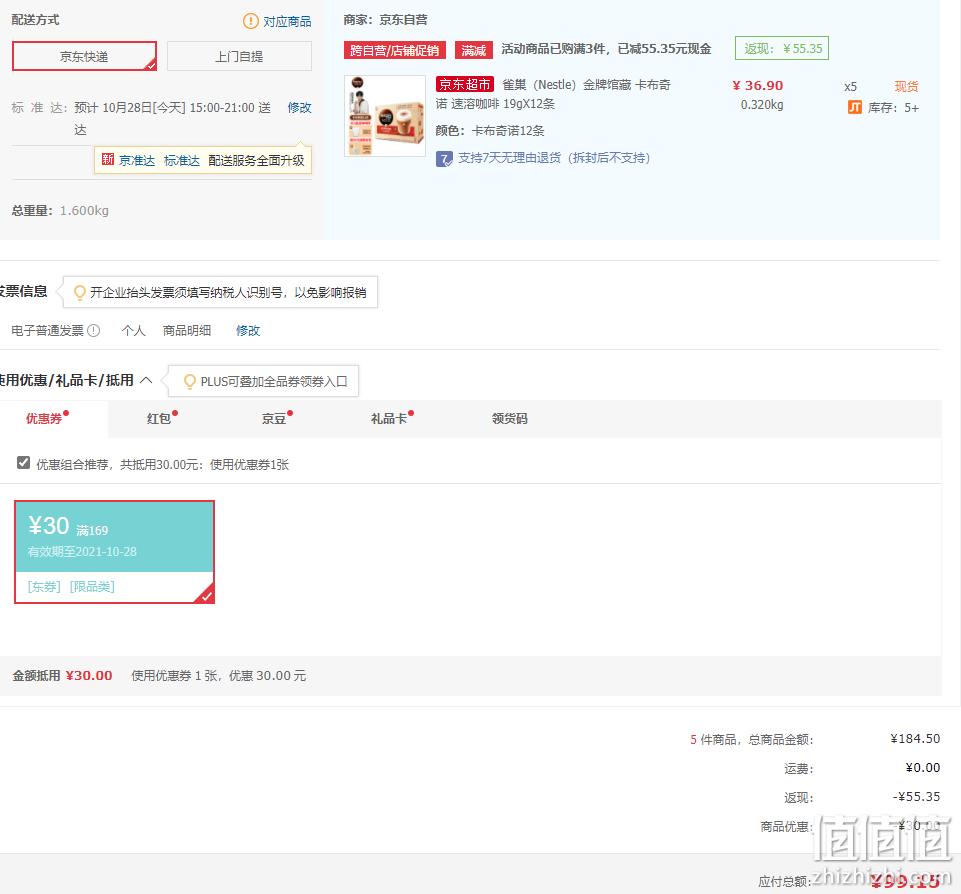Click the info icon beside 电子普通发票
This screenshot has height=894, width=961.
pos(94,331)
